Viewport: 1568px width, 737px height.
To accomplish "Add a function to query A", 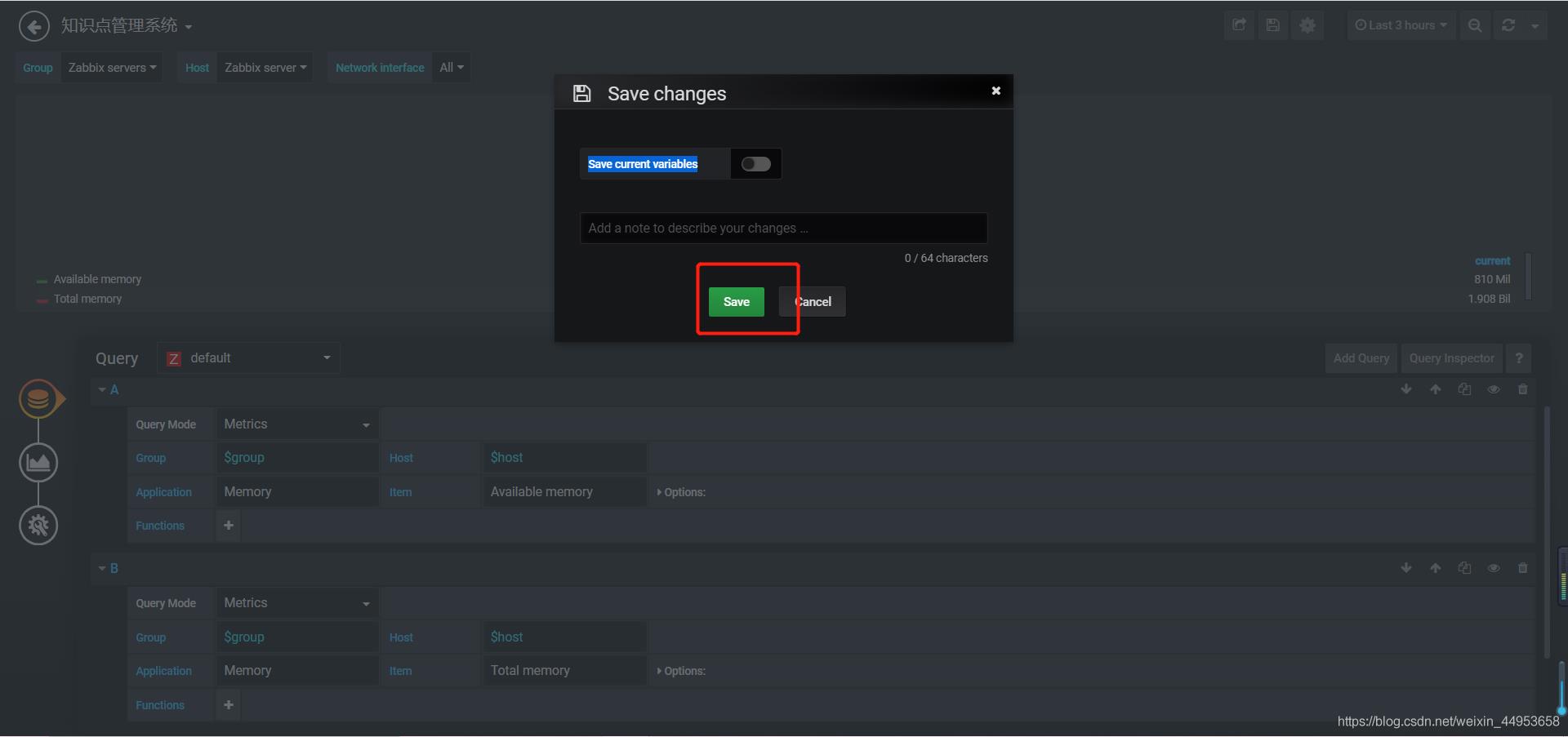I will click(x=229, y=526).
